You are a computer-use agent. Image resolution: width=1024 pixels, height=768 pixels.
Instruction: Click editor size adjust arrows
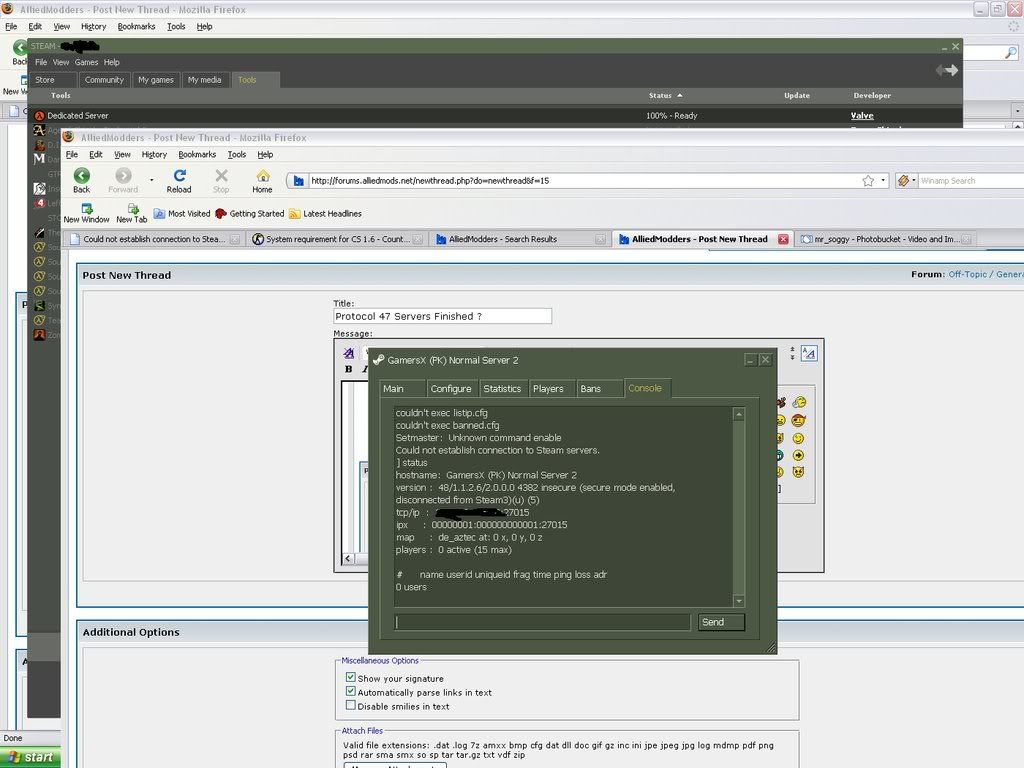[x=792, y=353]
